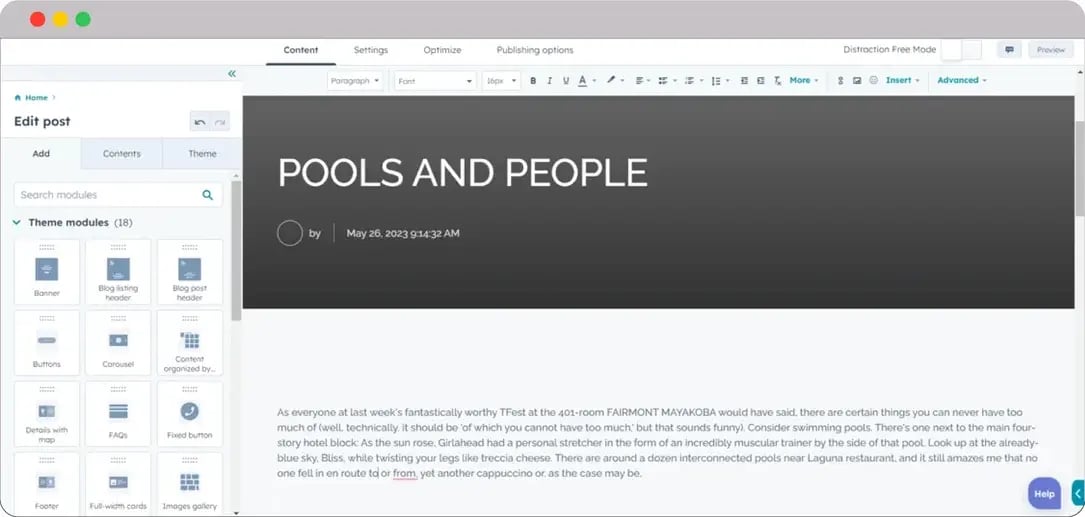This screenshot has width=1085, height=517.
Task: Click the emoji icon
Action: tap(873, 80)
